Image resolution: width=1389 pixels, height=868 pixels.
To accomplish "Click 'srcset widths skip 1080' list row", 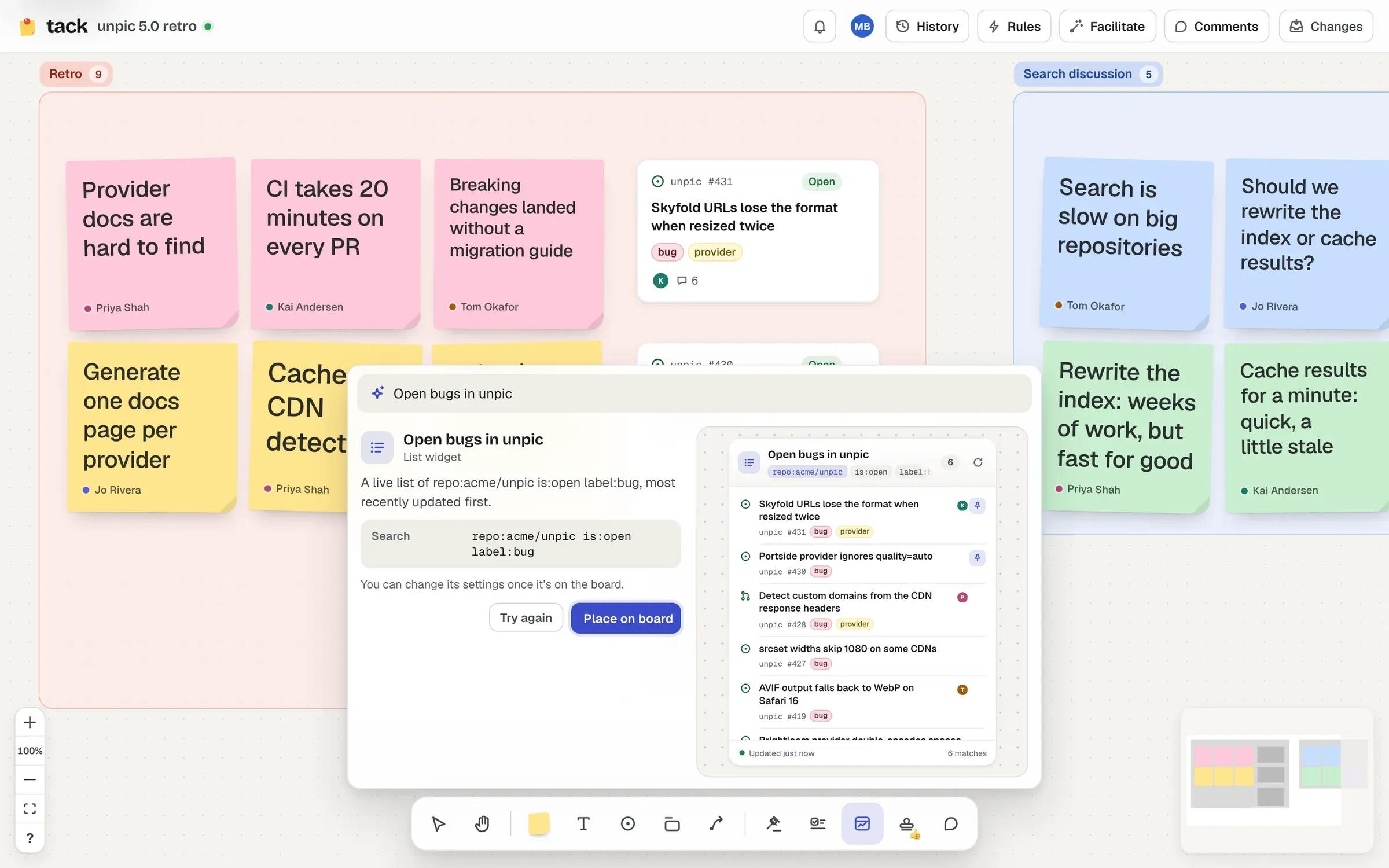I will tap(862, 656).
